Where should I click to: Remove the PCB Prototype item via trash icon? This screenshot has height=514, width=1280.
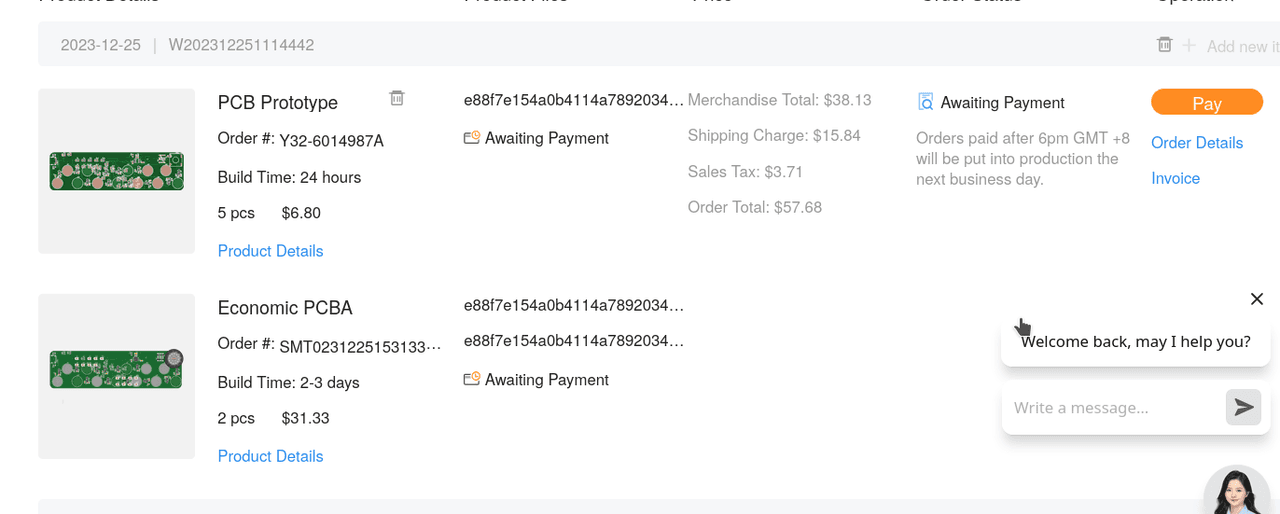[397, 98]
